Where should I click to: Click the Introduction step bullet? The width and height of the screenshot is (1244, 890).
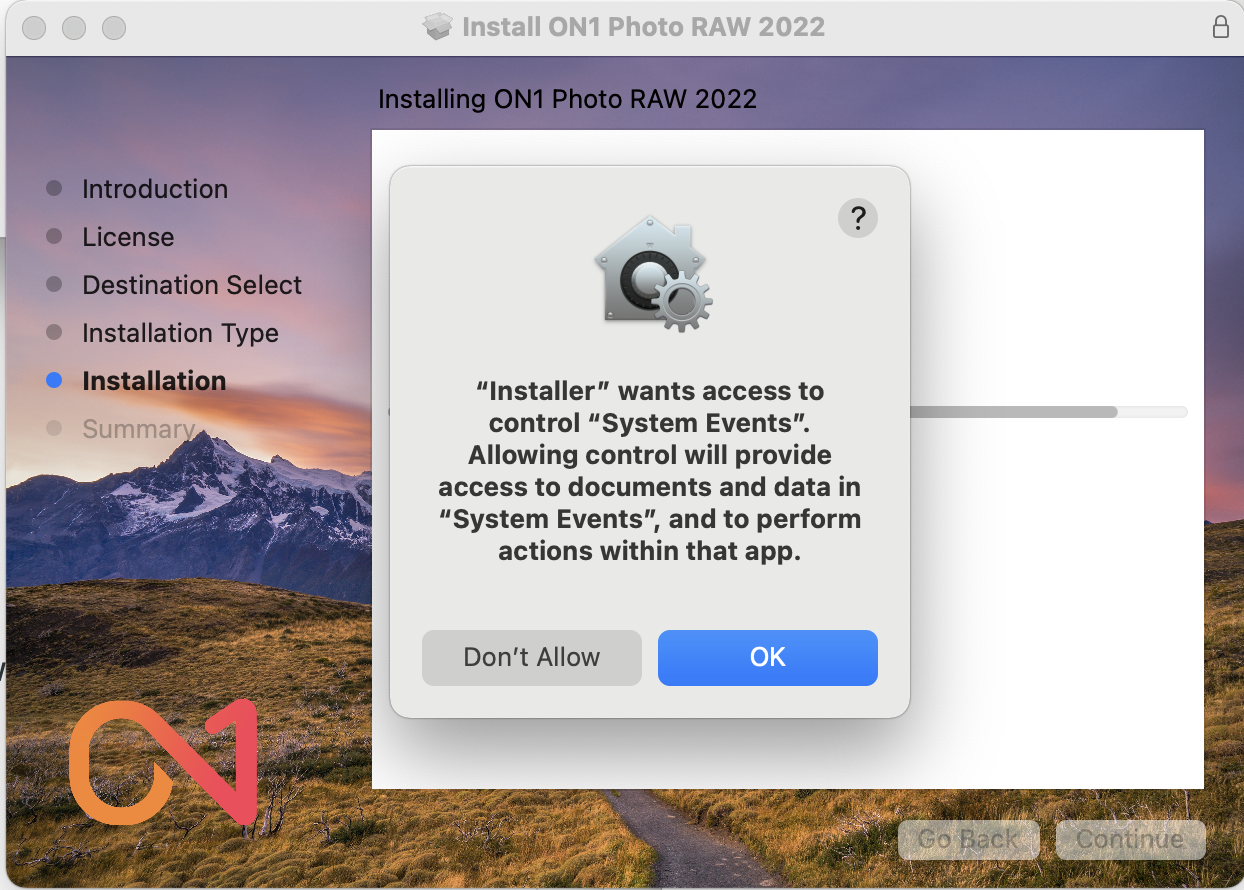point(54,188)
